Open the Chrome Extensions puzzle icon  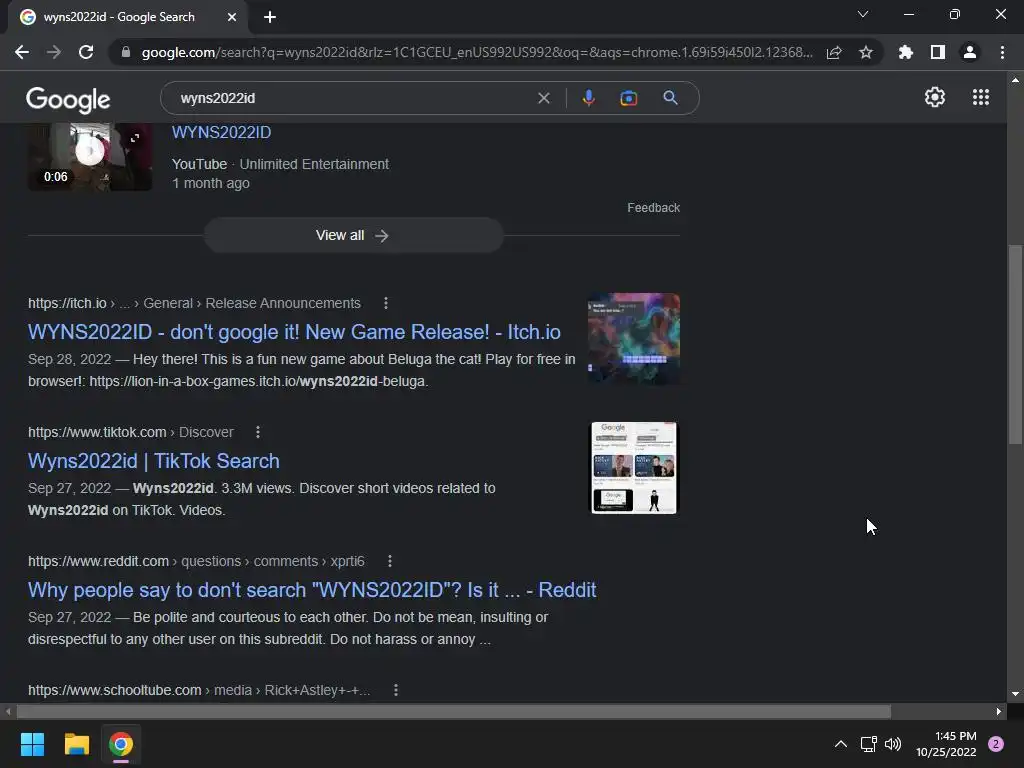click(x=905, y=52)
